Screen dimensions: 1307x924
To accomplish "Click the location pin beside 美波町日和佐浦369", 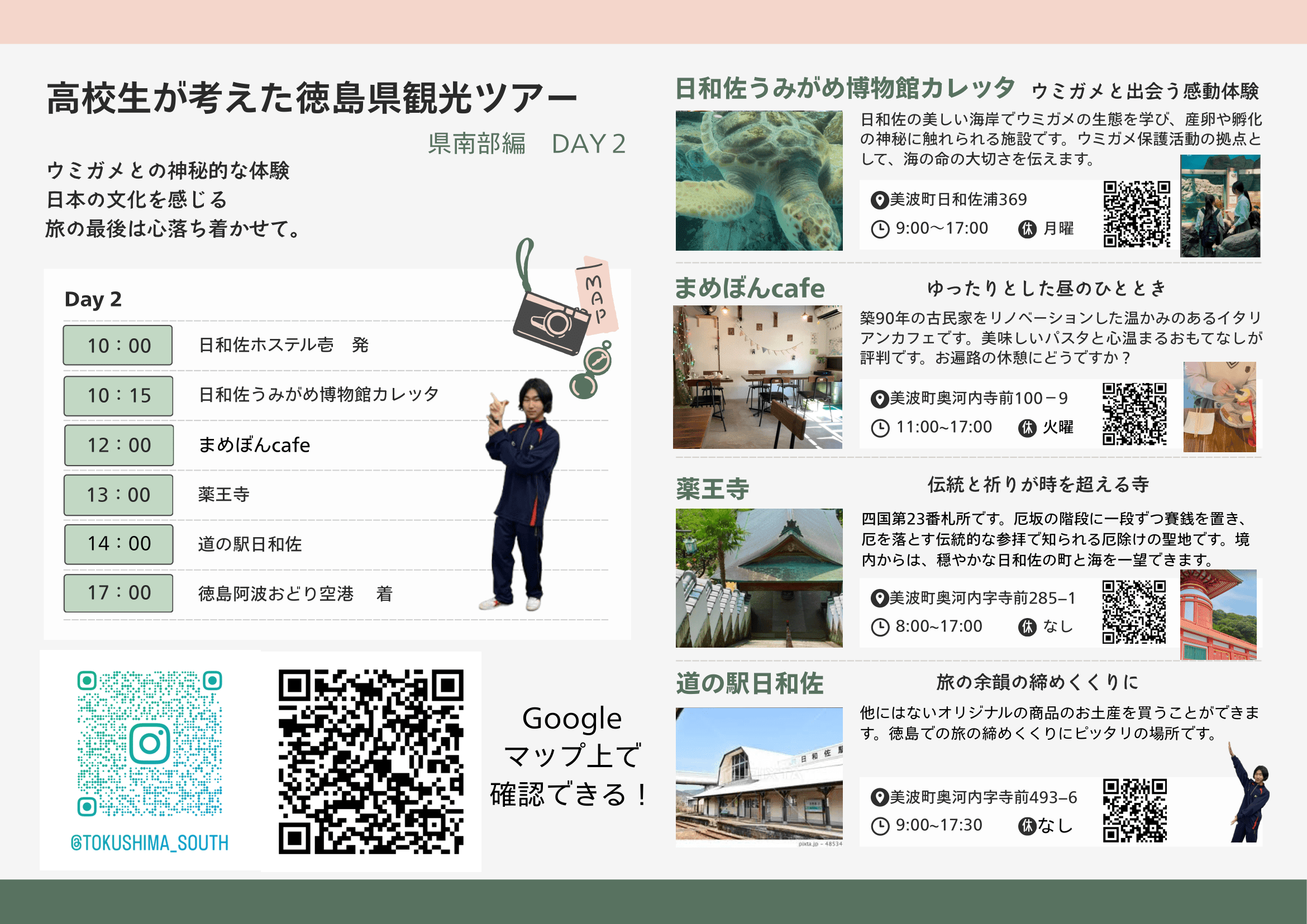I will (x=880, y=200).
